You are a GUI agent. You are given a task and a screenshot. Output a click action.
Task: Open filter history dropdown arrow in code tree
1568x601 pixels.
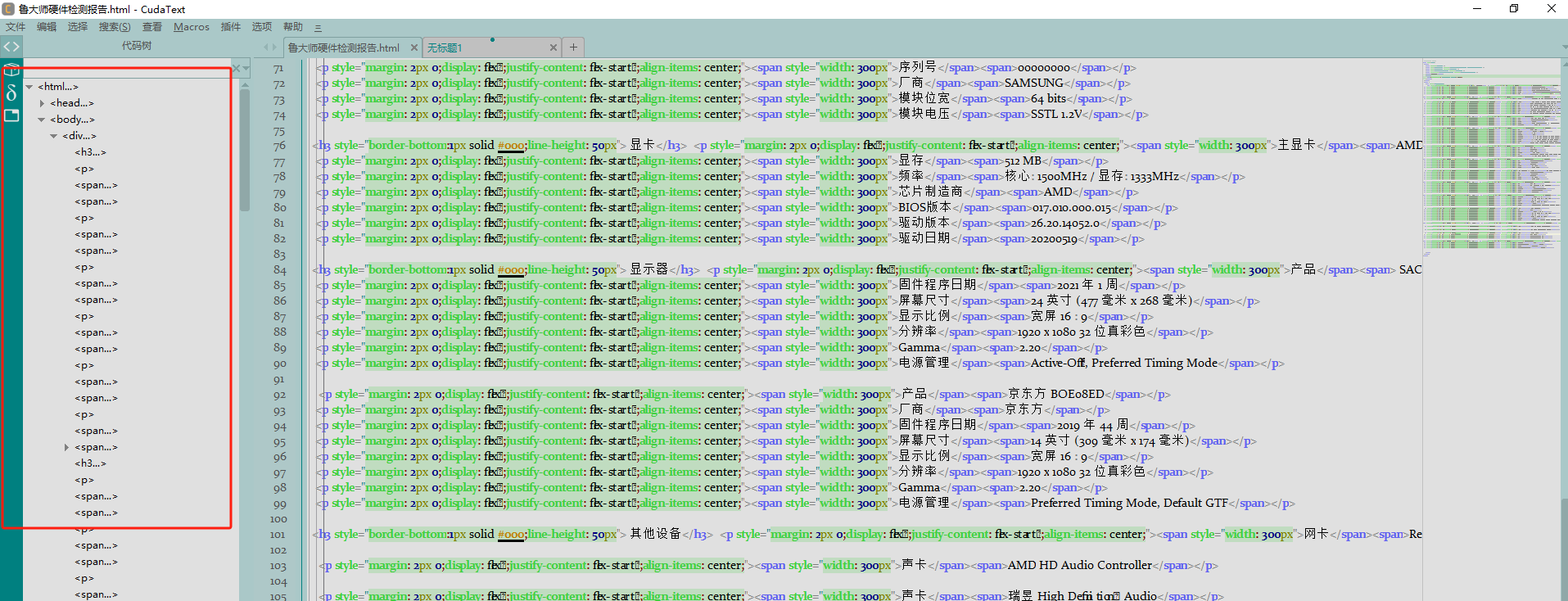click(246, 68)
